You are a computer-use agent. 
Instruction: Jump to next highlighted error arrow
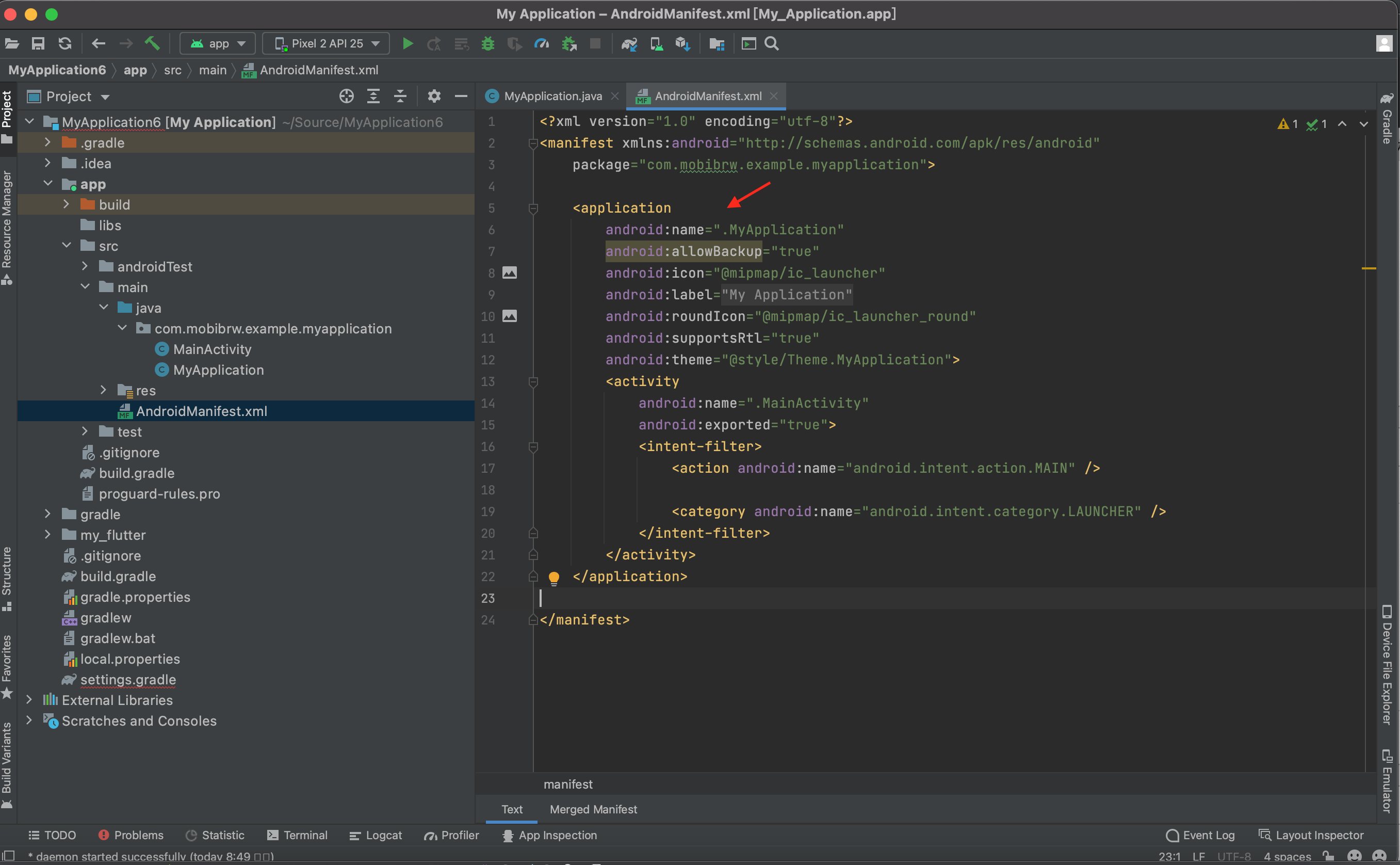pos(1364,123)
